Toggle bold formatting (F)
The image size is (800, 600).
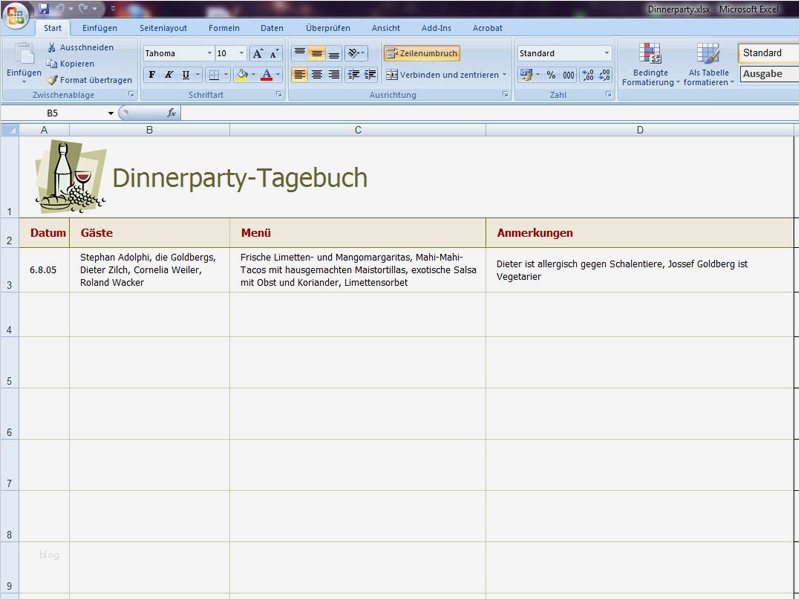pyautogui.click(x=152, y=75)
